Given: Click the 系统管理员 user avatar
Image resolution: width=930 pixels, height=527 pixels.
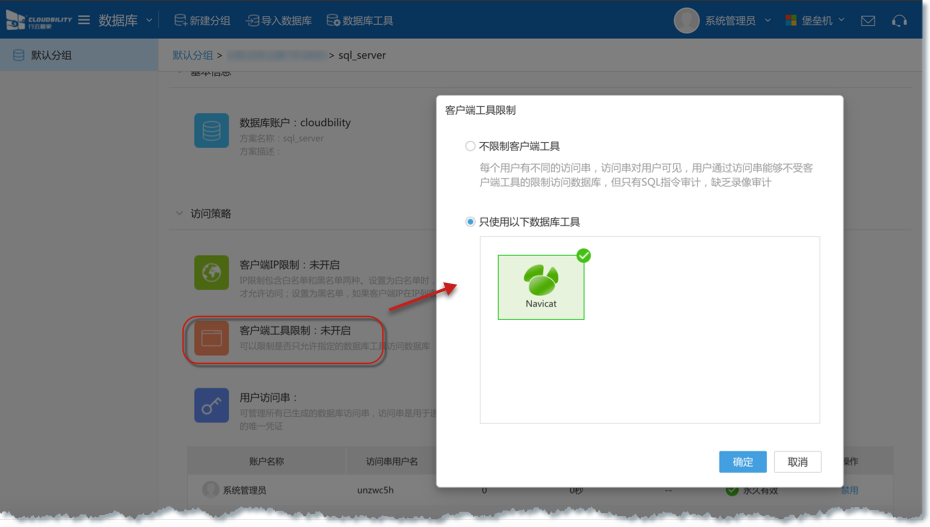Looking at the screenshot, I should pos(686,20).
